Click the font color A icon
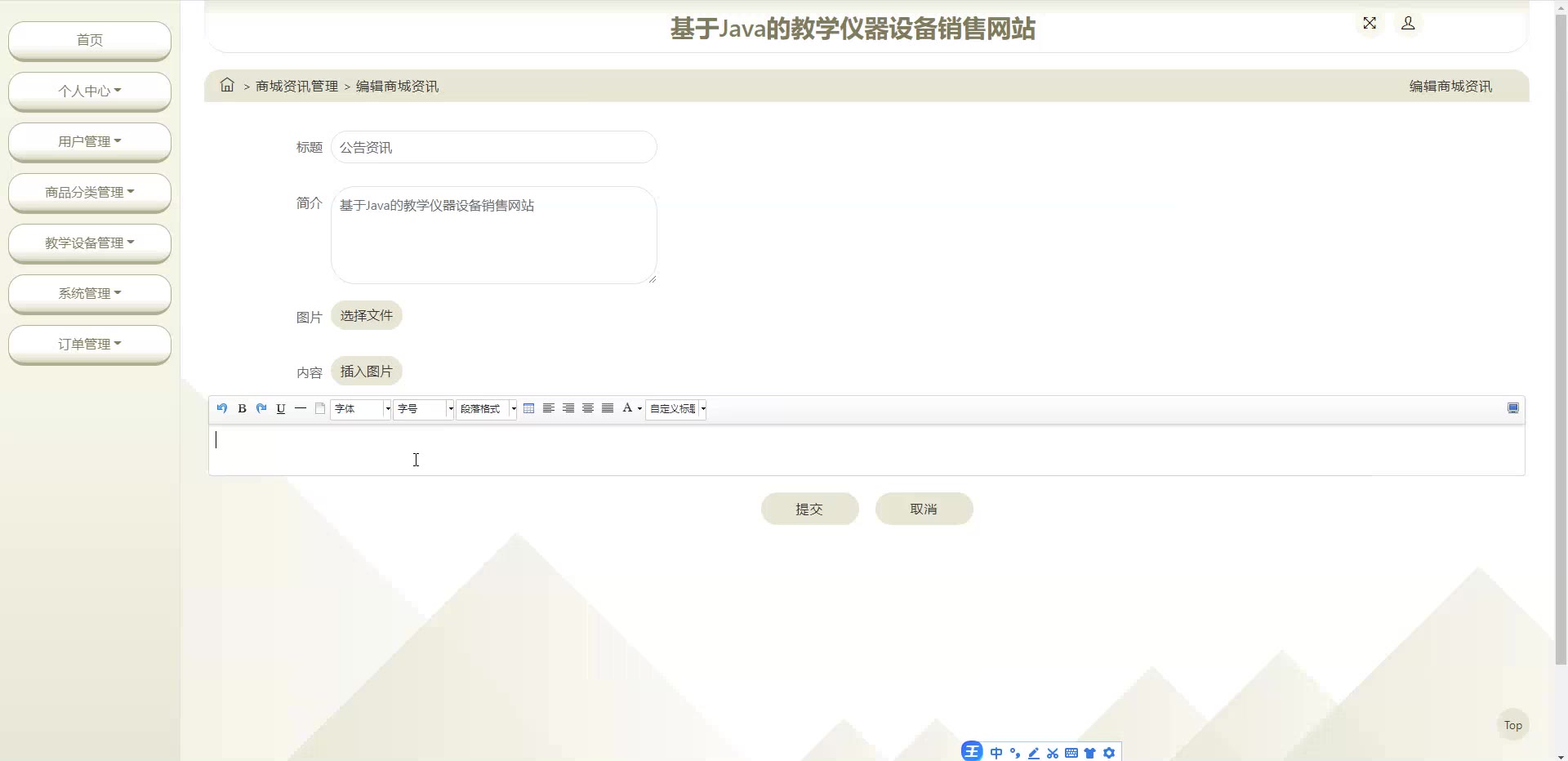Viewport: 1568px width, 761px height. click(627, 408)
